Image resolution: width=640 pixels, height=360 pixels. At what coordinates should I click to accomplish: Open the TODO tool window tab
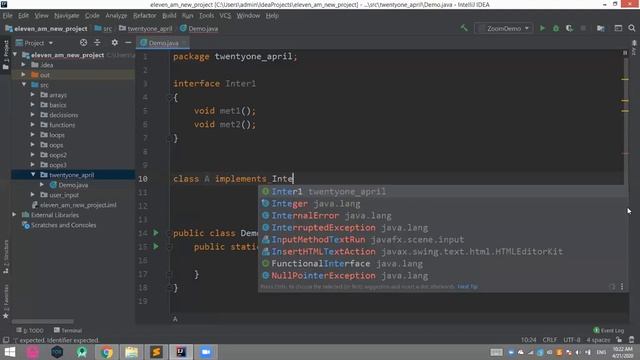coord(30,330)
